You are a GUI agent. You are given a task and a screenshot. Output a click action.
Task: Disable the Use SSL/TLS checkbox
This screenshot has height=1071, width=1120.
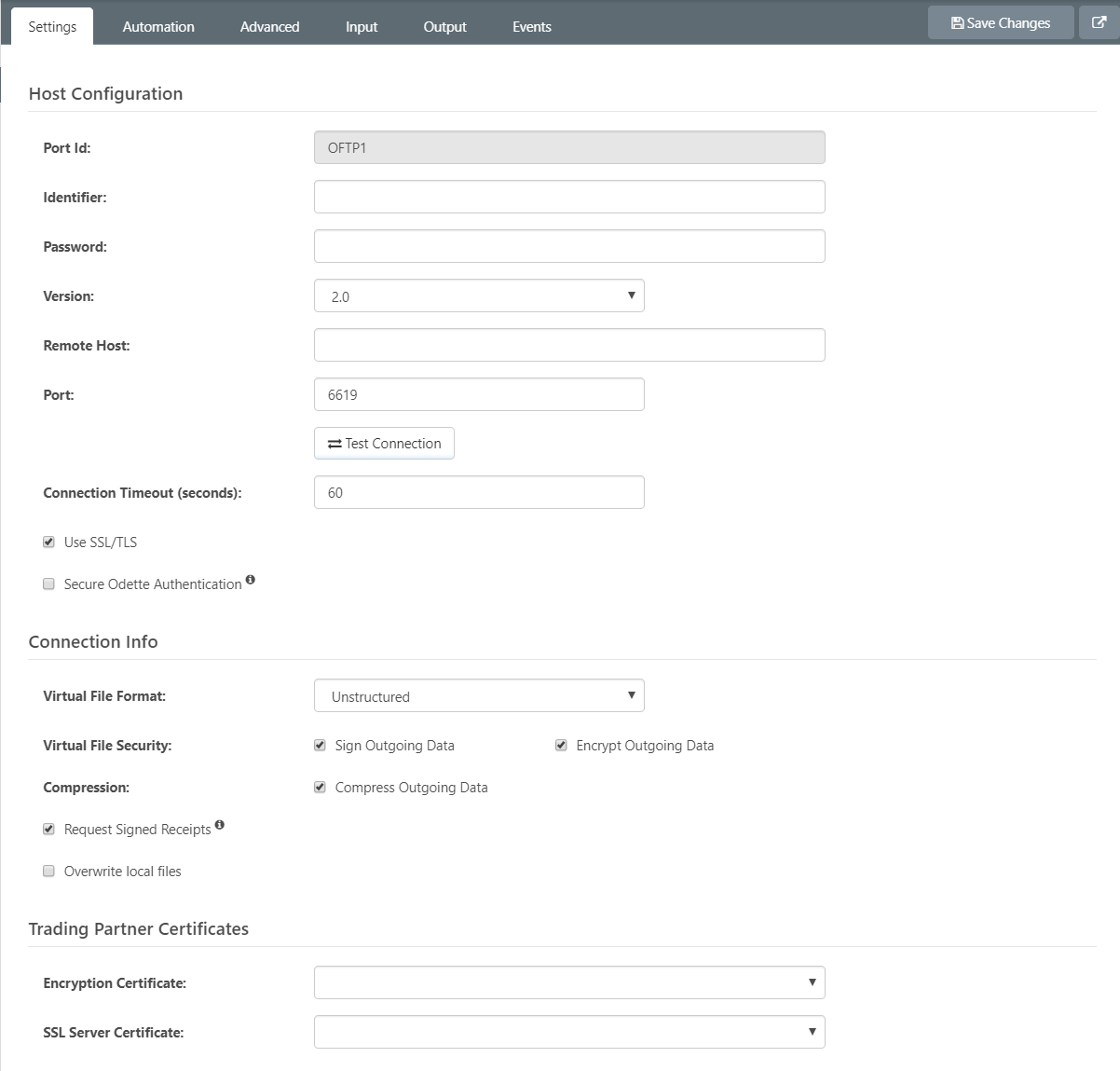click(48, 542)
